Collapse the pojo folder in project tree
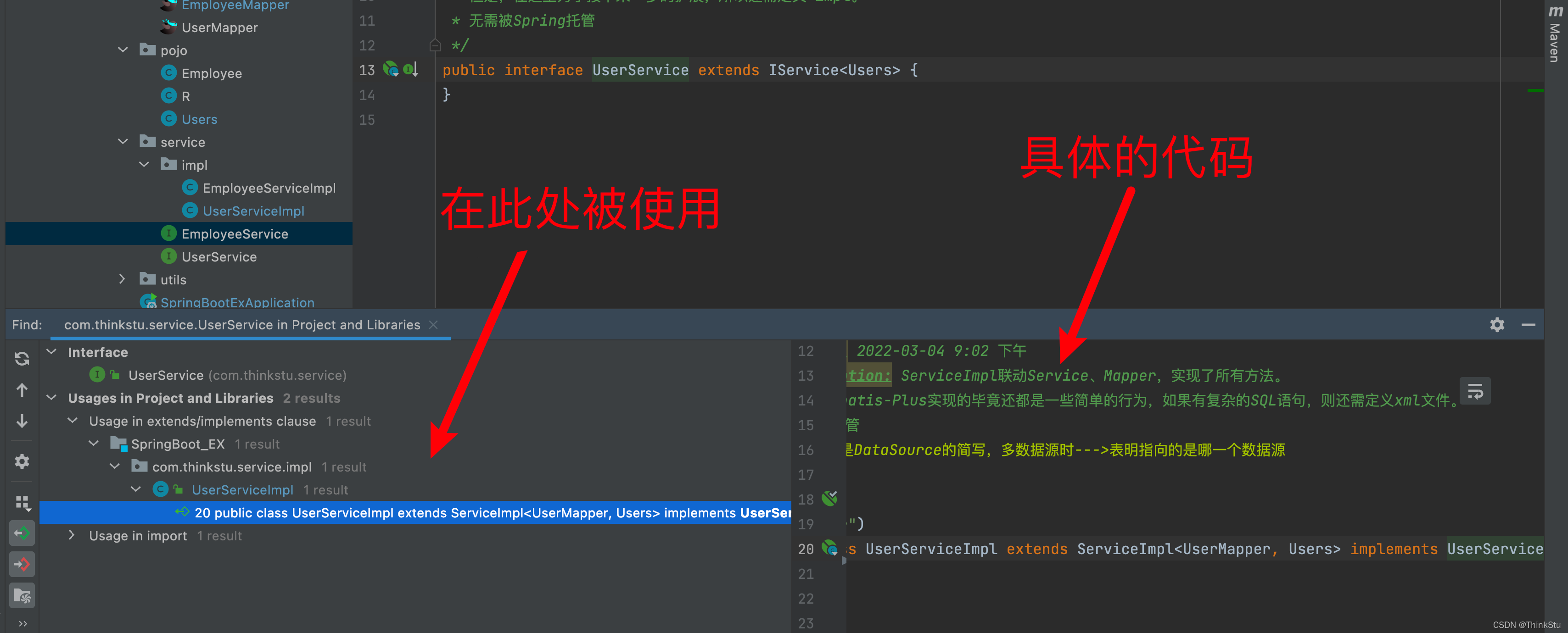 click(x=123, y=50)
